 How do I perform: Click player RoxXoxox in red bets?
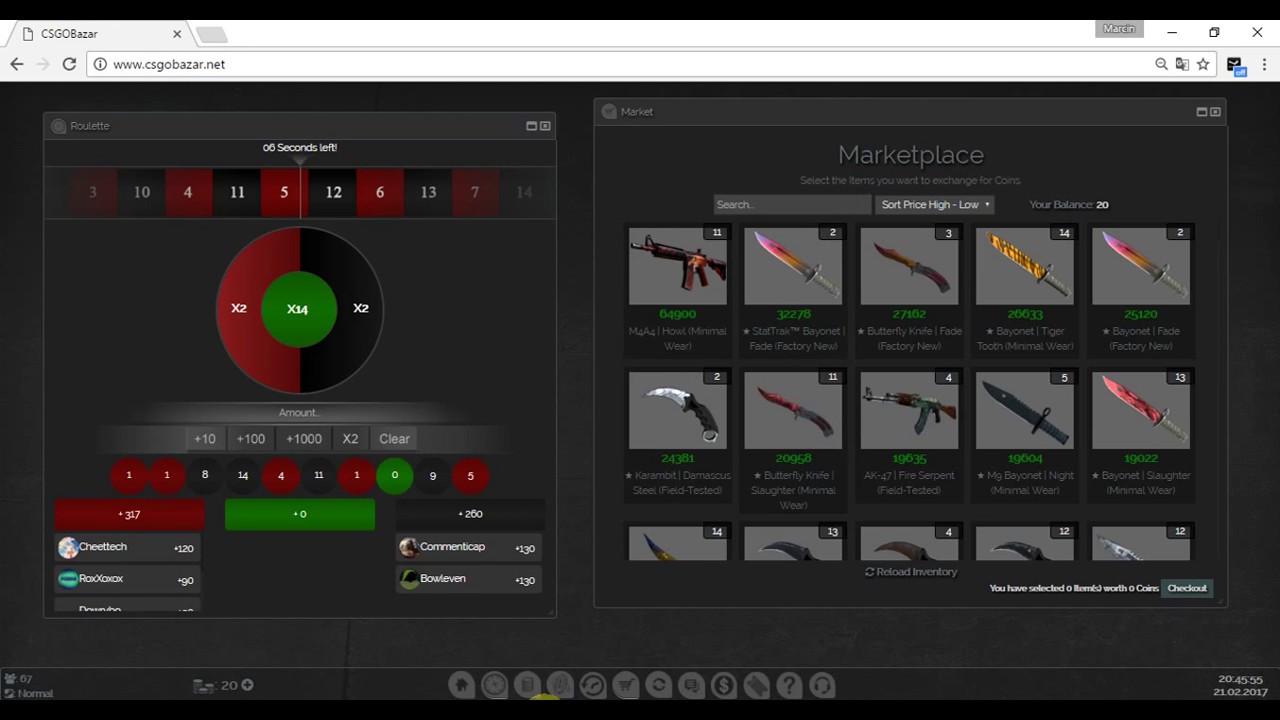[128, 579]
